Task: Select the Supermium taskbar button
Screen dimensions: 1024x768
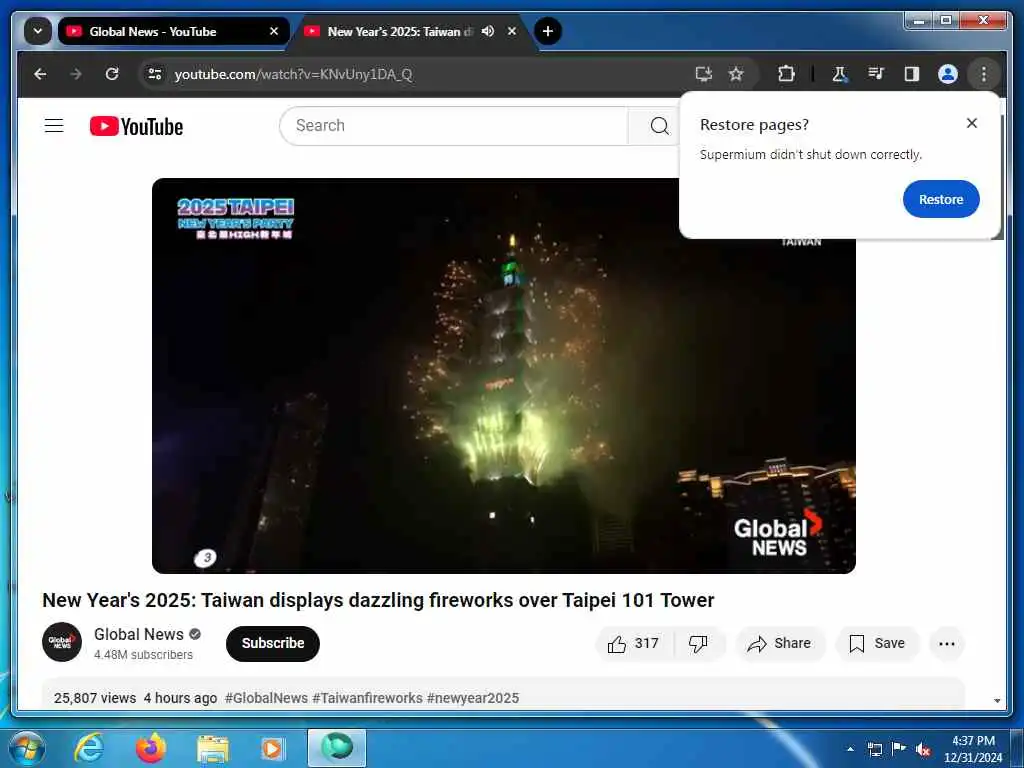Action: (x=337, y=748)
